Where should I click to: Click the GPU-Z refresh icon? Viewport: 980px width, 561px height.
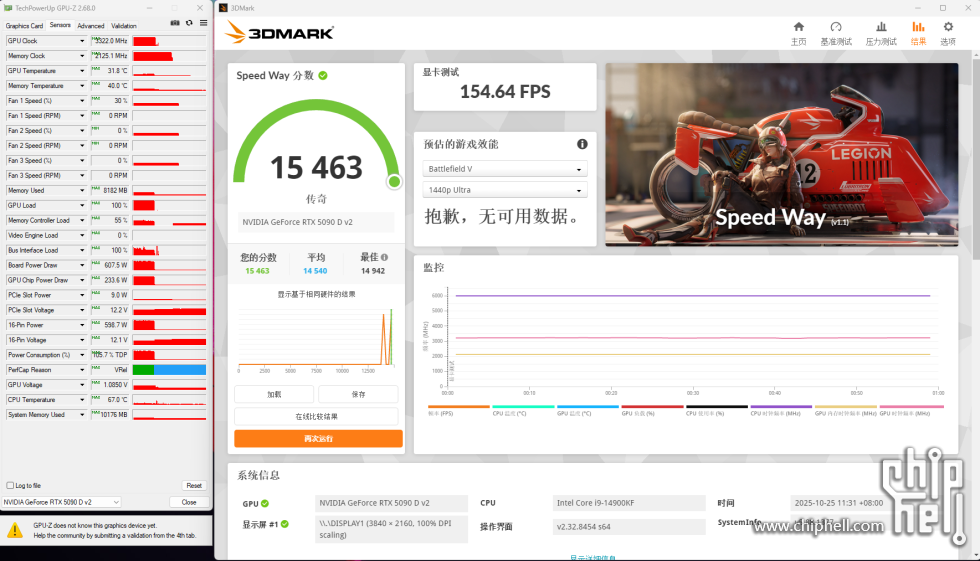[x=189, y=23]
